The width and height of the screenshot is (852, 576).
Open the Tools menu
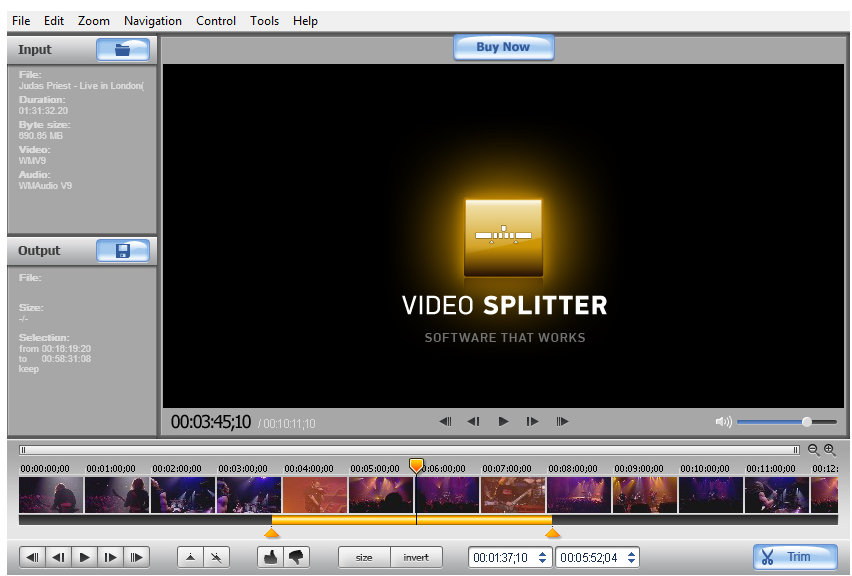264,20
